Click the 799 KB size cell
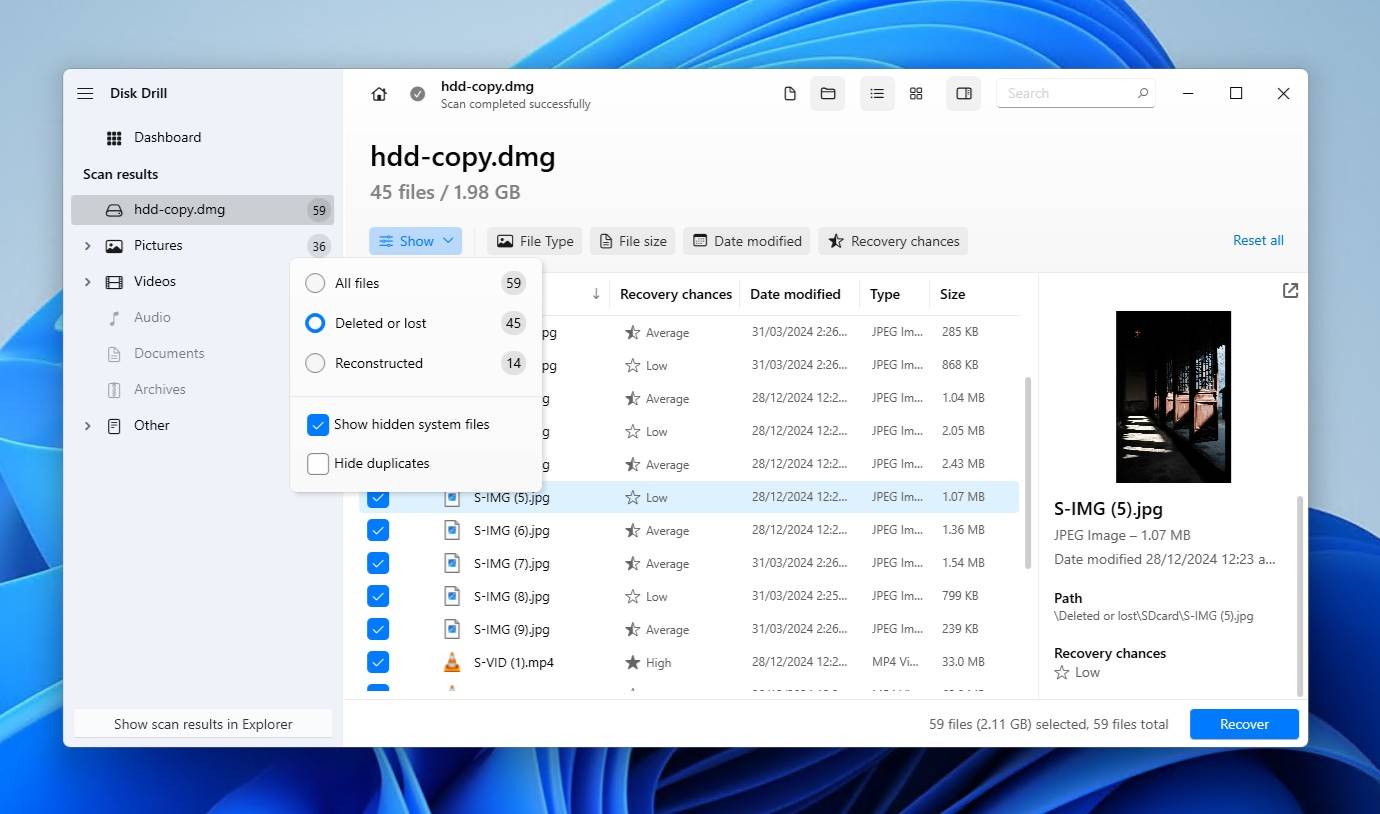The height and width of the screenshot is (814, 1380). tap(960, 596)
